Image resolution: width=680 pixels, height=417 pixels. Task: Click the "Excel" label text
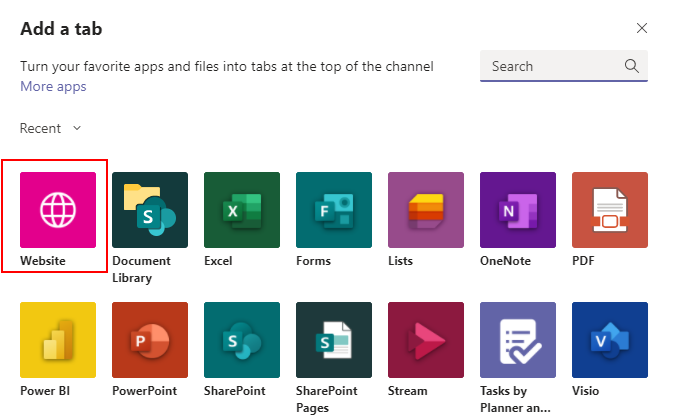tap(218, 261)
